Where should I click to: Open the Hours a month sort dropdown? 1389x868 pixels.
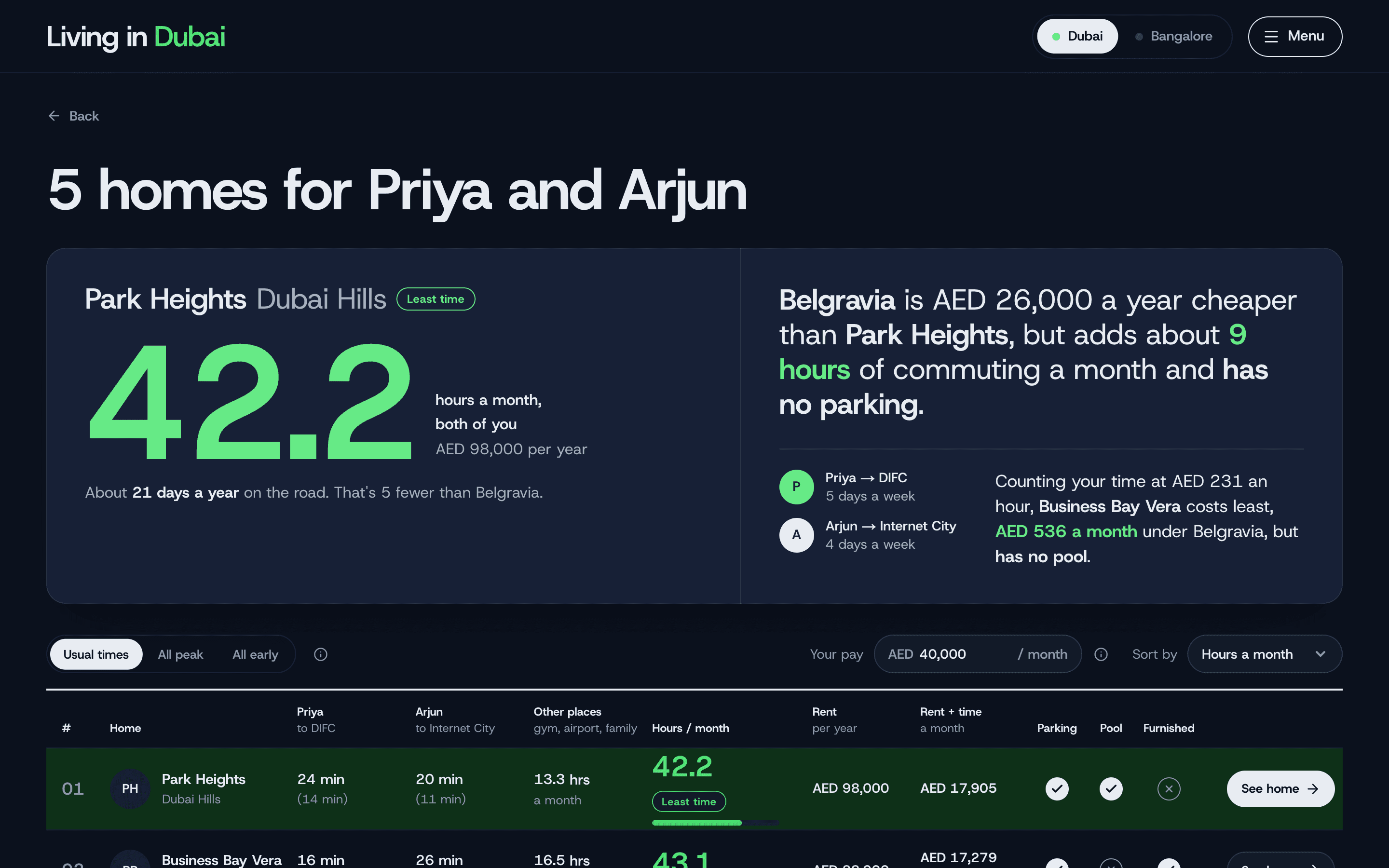[x=1264, y=654]
